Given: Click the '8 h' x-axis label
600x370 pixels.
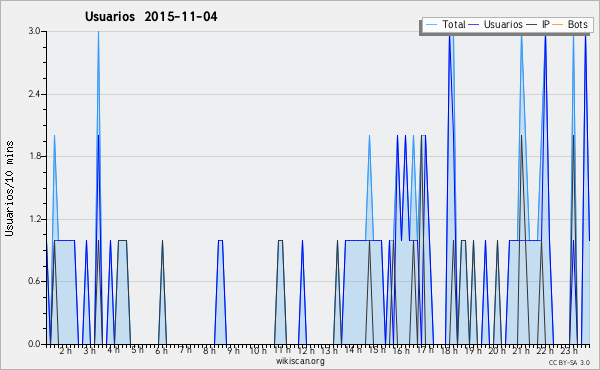Looking at the screenshot, I should coord(209,351).
